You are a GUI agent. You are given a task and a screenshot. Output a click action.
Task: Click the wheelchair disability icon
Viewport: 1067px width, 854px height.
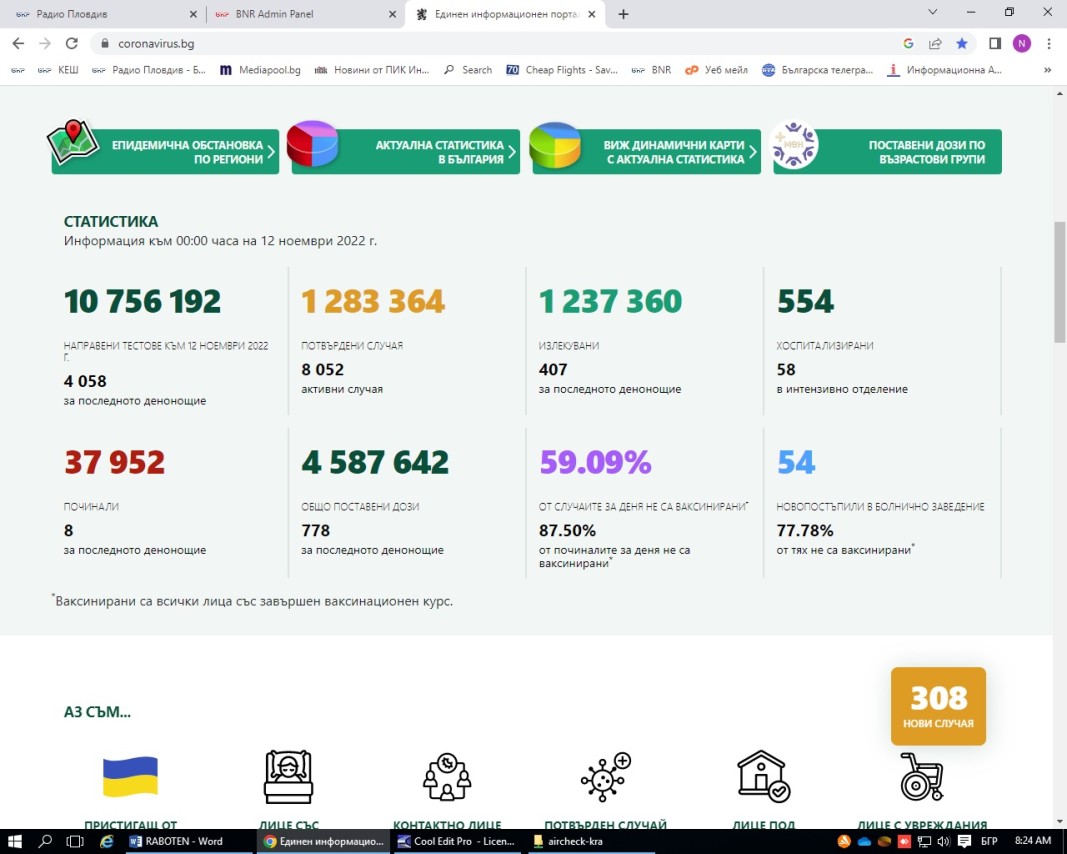(x=922, y=776)
